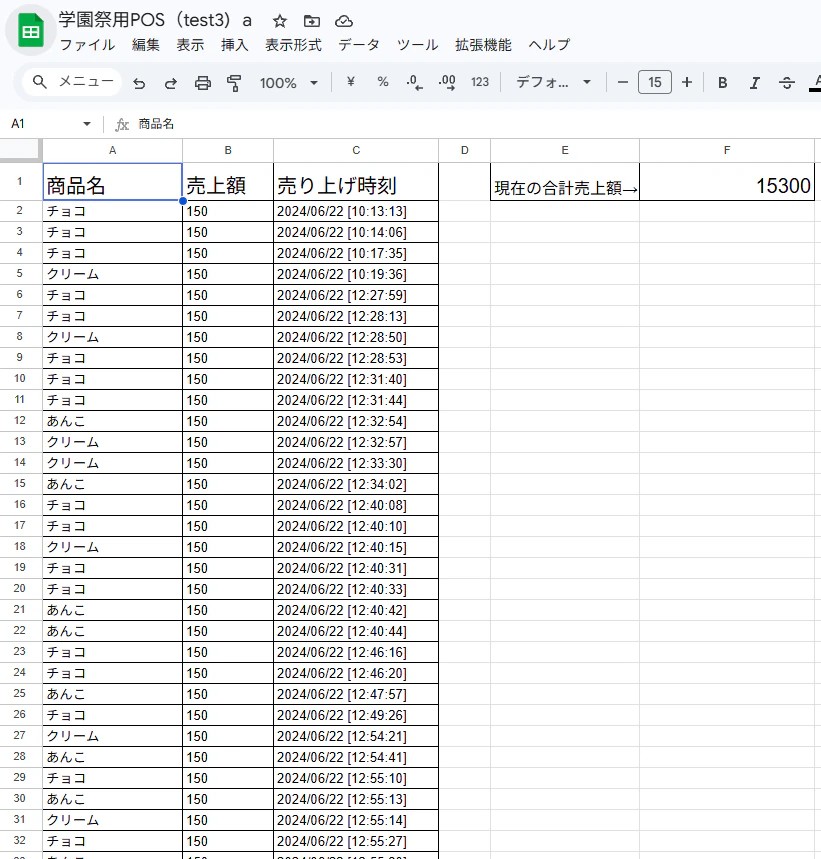Activate the paint format tool
The height and width of the screenshot is (859, 821).
coord(234,83)
